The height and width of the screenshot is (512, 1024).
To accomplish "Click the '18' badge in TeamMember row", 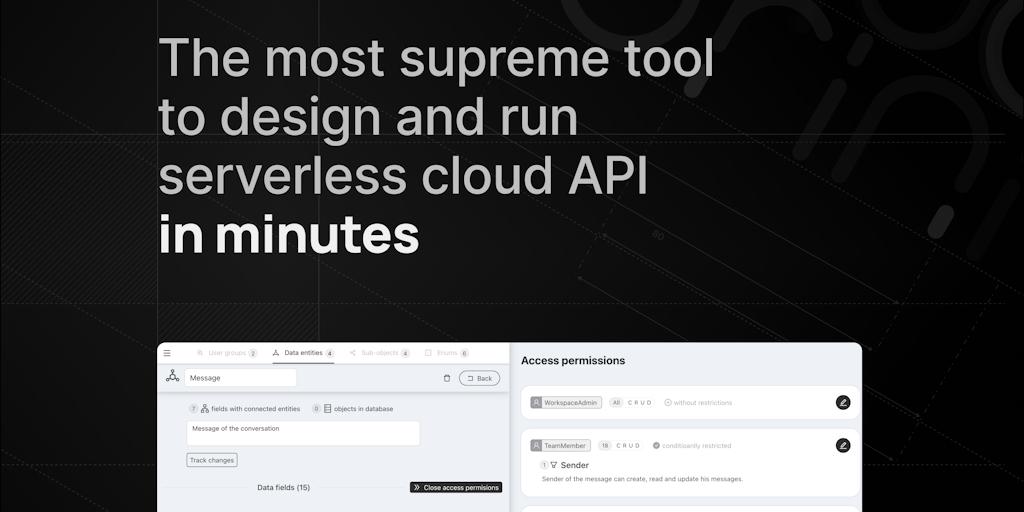I will (x=605, y=445).
